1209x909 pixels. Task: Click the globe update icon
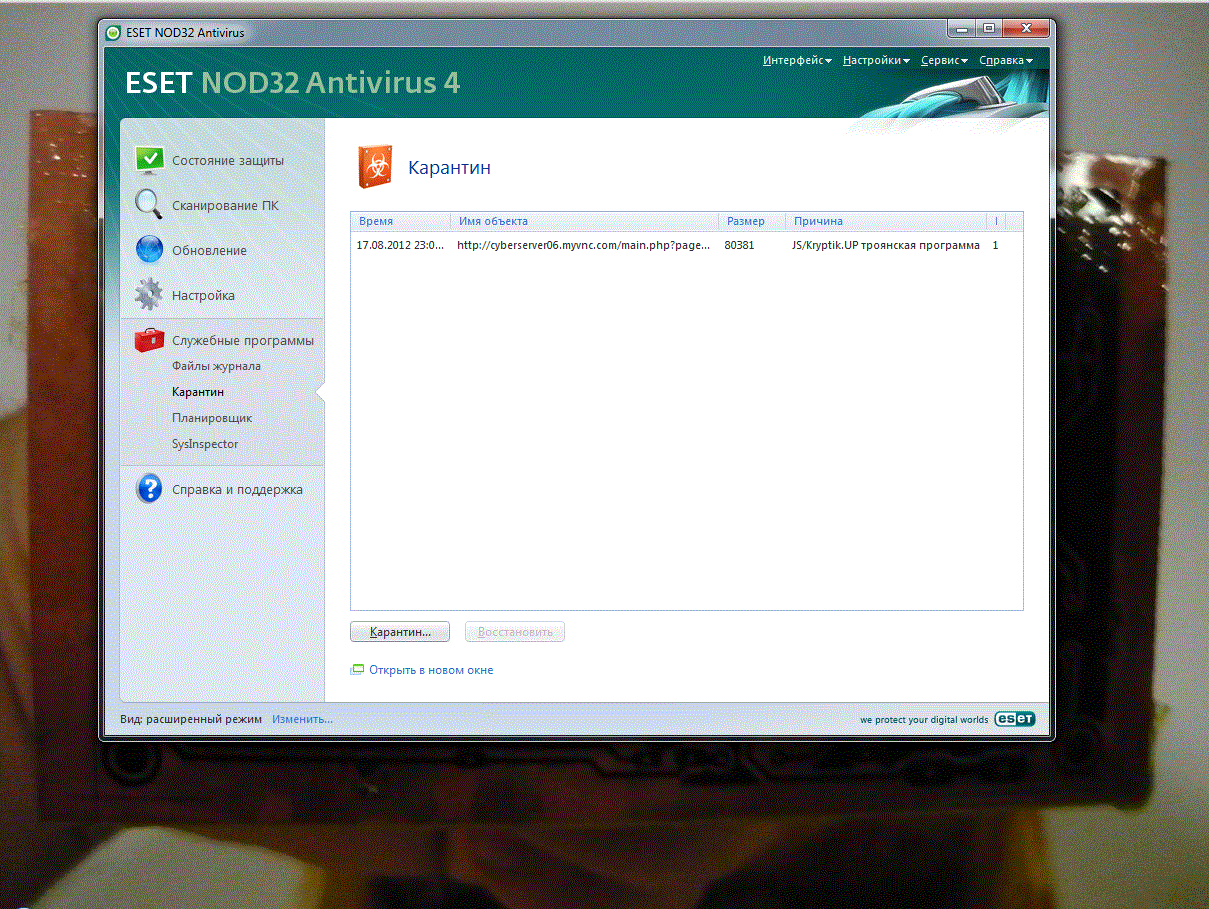click(149, 250)
